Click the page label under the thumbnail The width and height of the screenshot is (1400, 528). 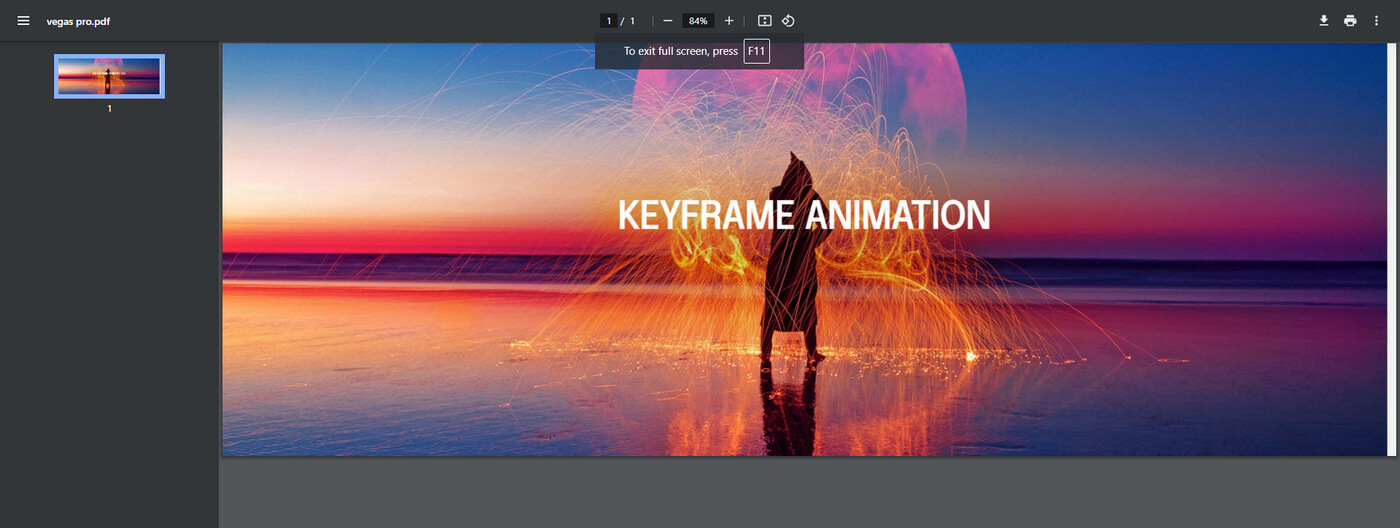tap(109, 108)
